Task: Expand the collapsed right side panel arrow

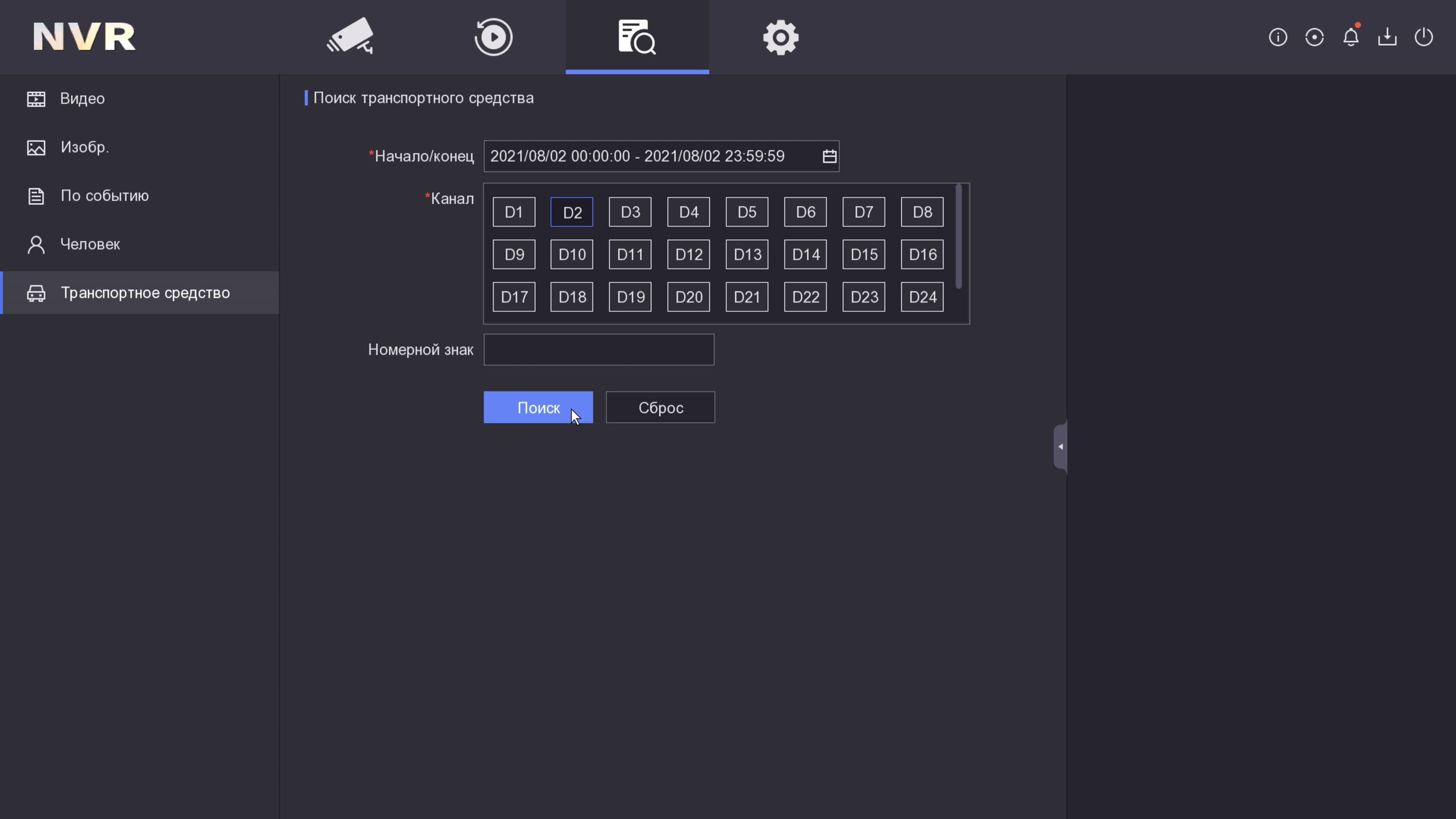Action: tap(1060, 446)
